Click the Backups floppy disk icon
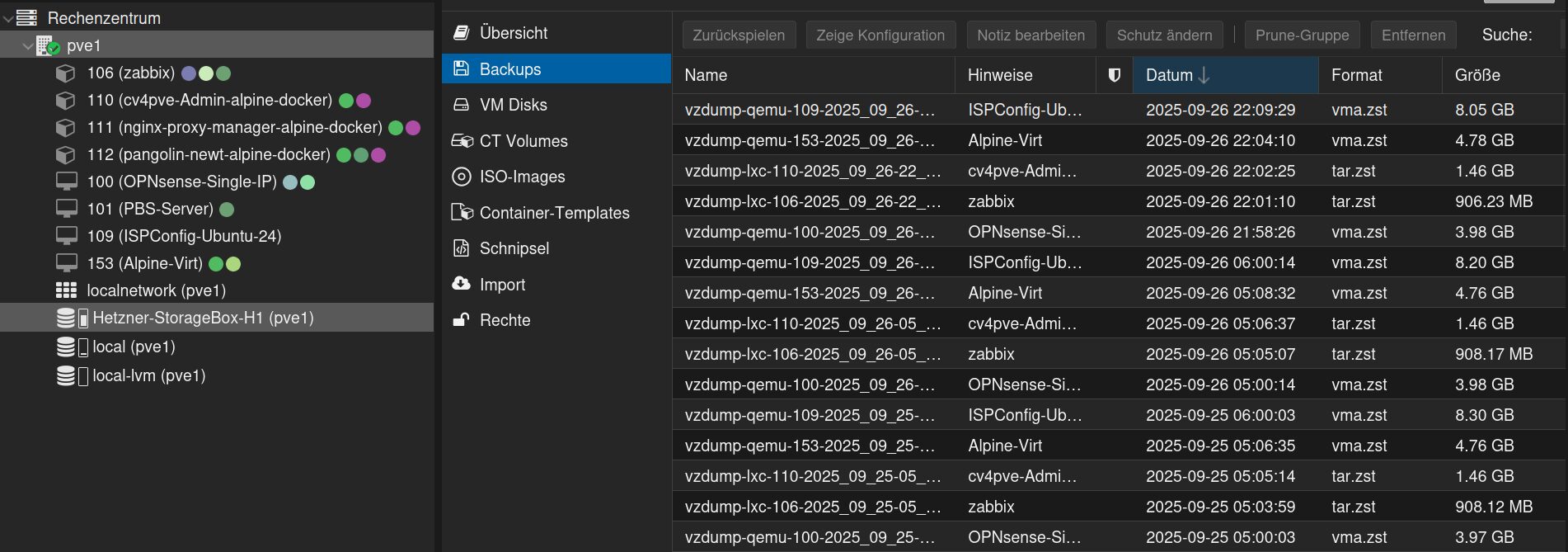Screen dimensions: 1568x552 pos(462,68)
